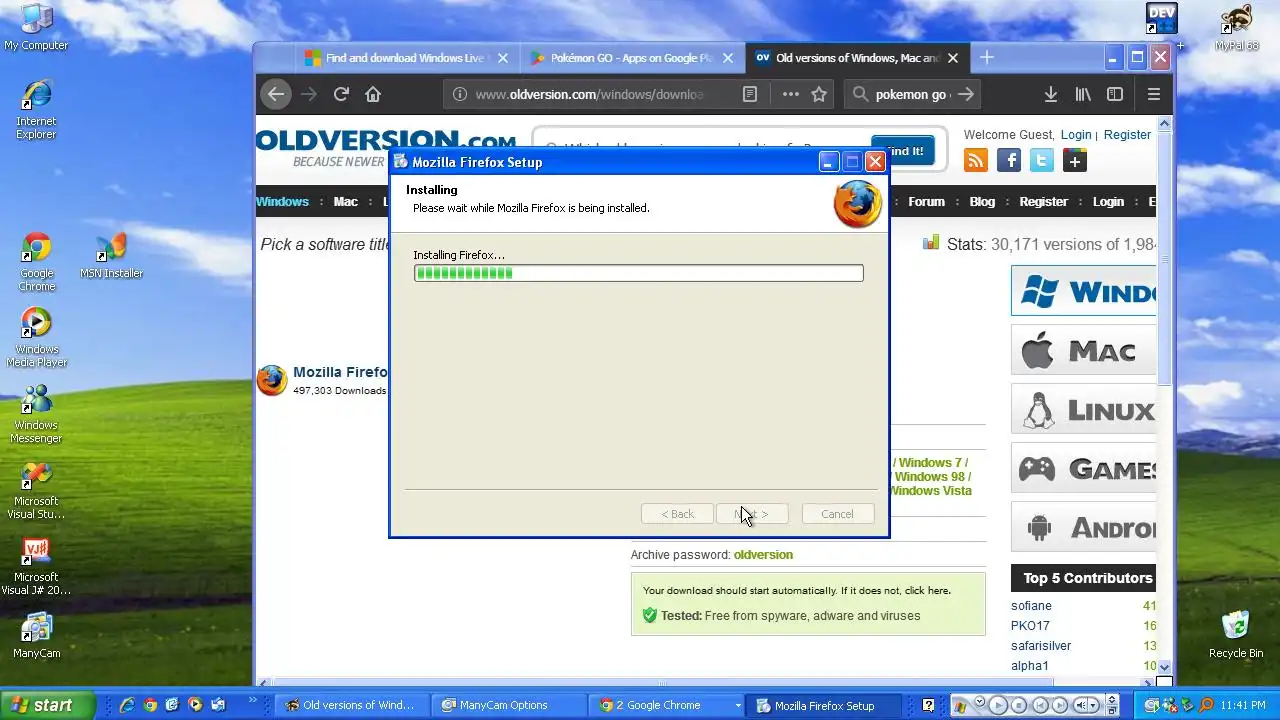Click the orange RSS feed icon
1280x720 pixels.
click(975, 160)
